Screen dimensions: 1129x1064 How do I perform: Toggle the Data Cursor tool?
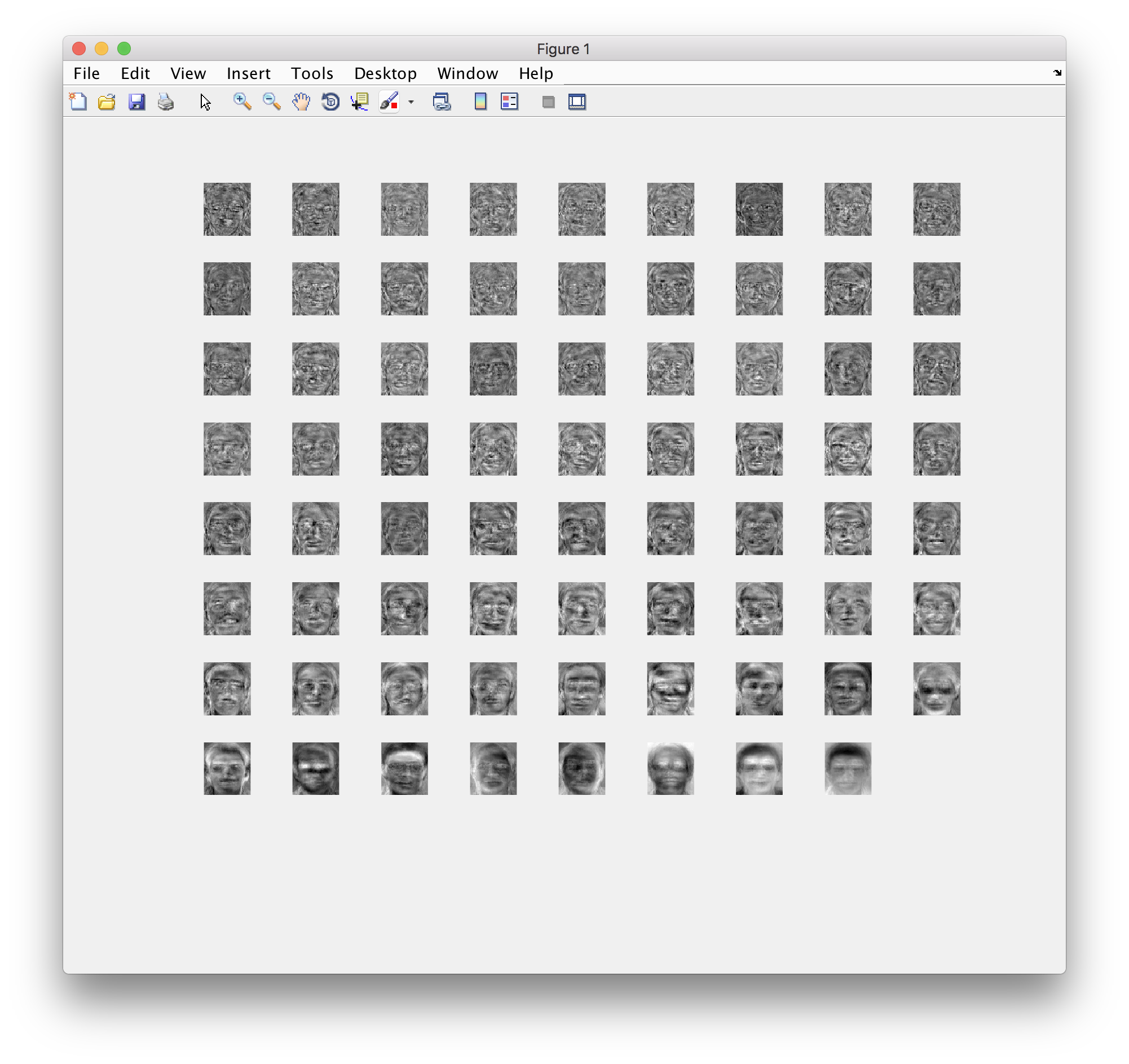(x=360, y=102)
